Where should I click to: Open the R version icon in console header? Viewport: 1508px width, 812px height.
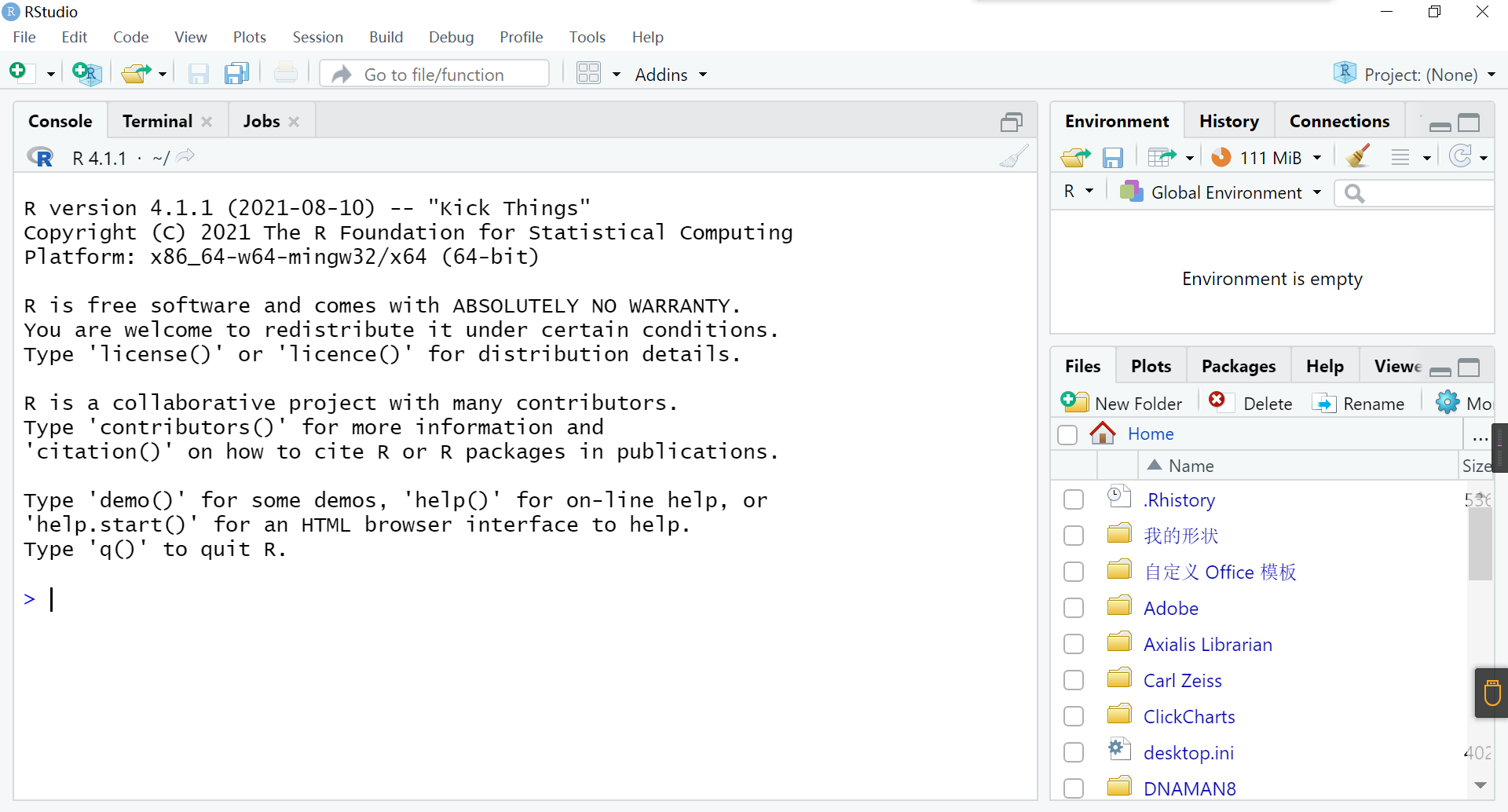click(x=40, y=157)
